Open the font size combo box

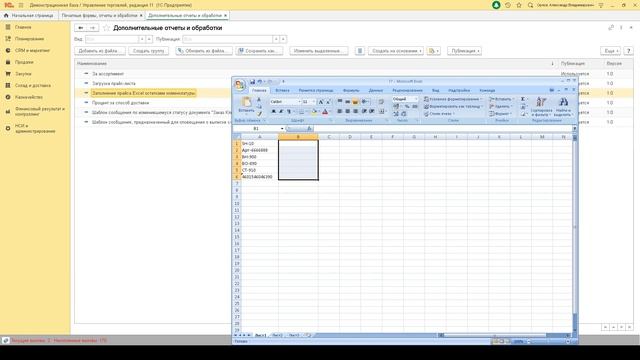point(309,102)
